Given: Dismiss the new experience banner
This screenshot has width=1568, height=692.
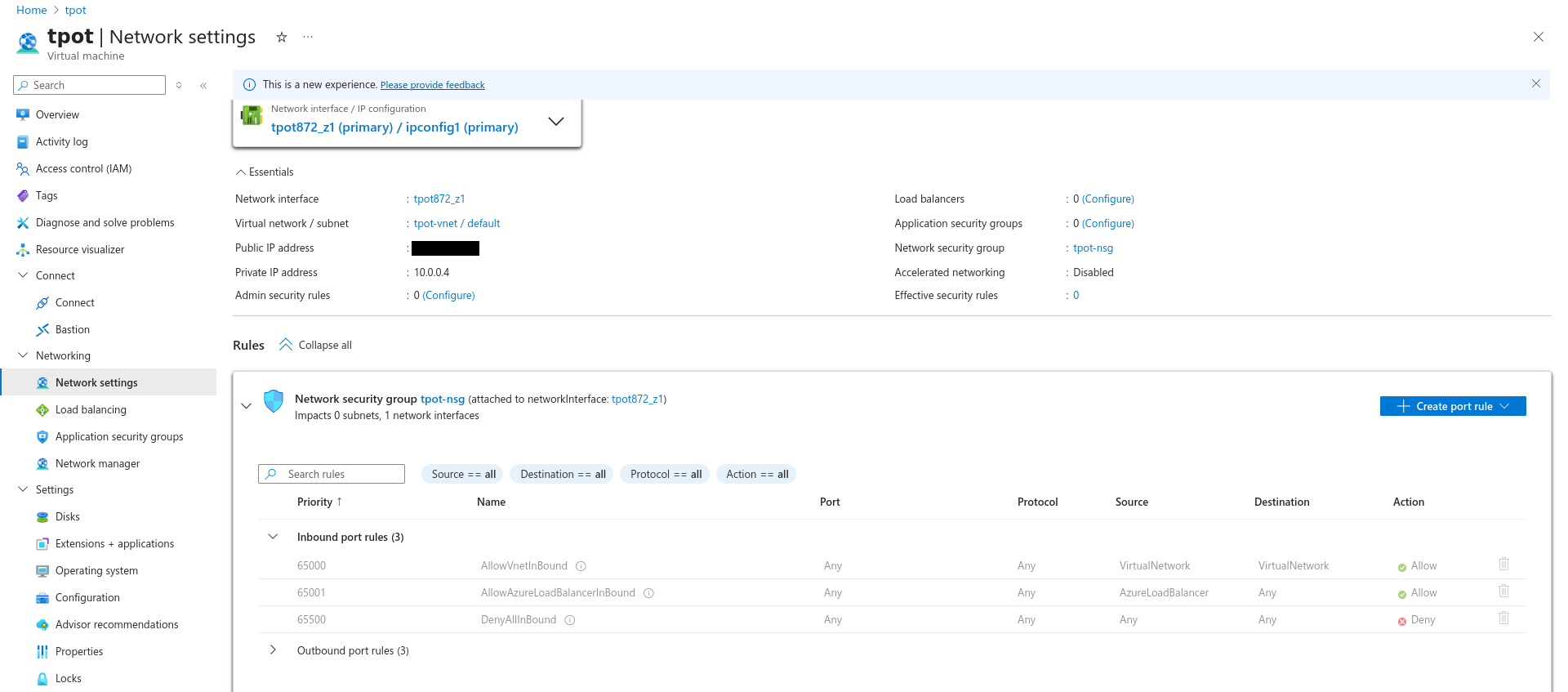Looking at the screenshot, I should [1535, 83].
